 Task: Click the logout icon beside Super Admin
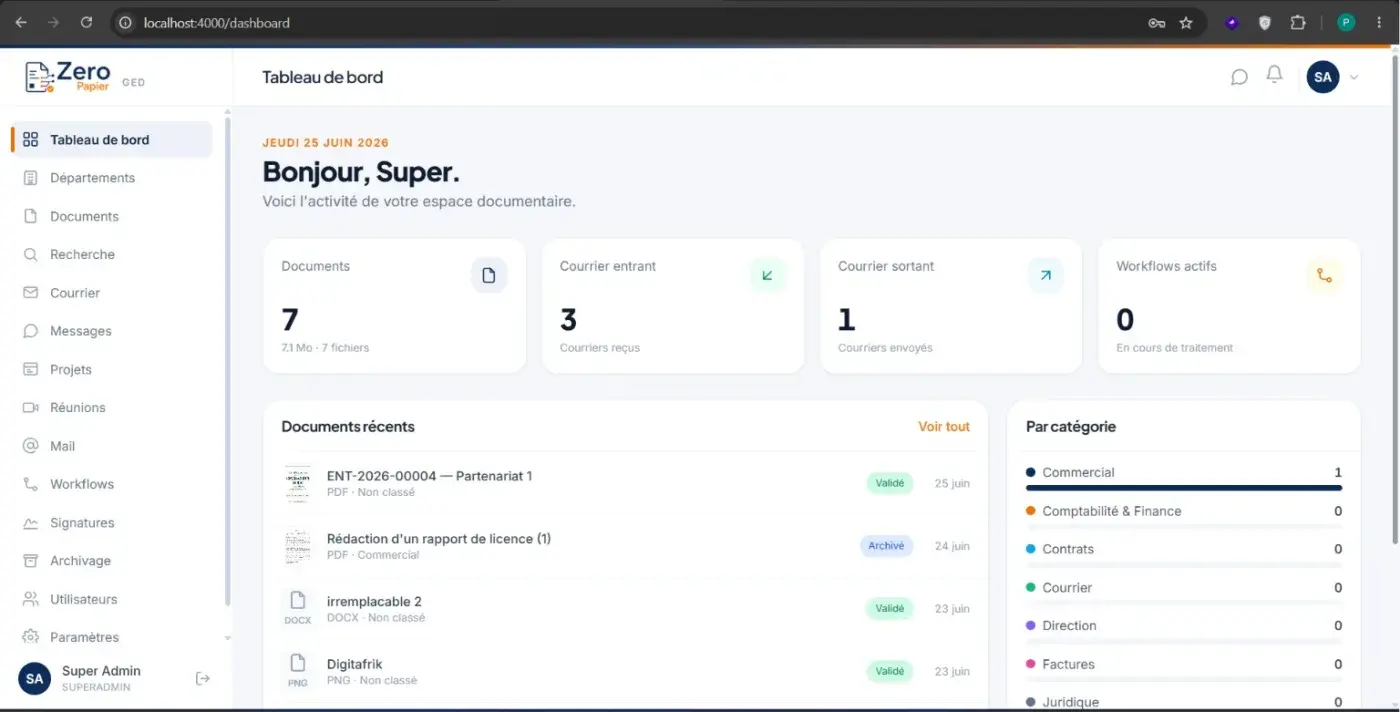tap(203, 679)
